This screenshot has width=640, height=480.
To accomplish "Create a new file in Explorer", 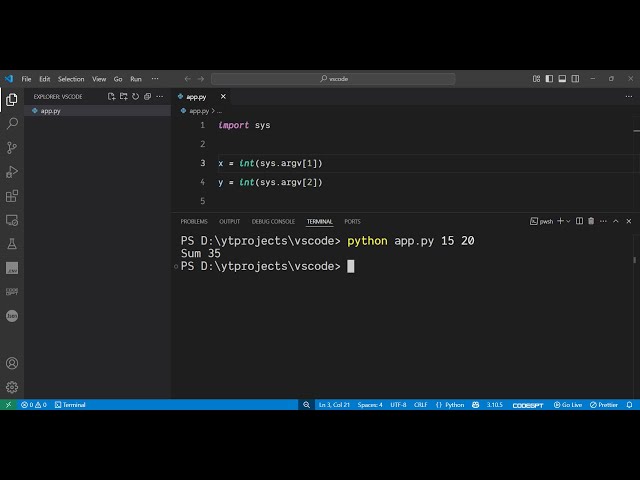I will tap(111, 96).
